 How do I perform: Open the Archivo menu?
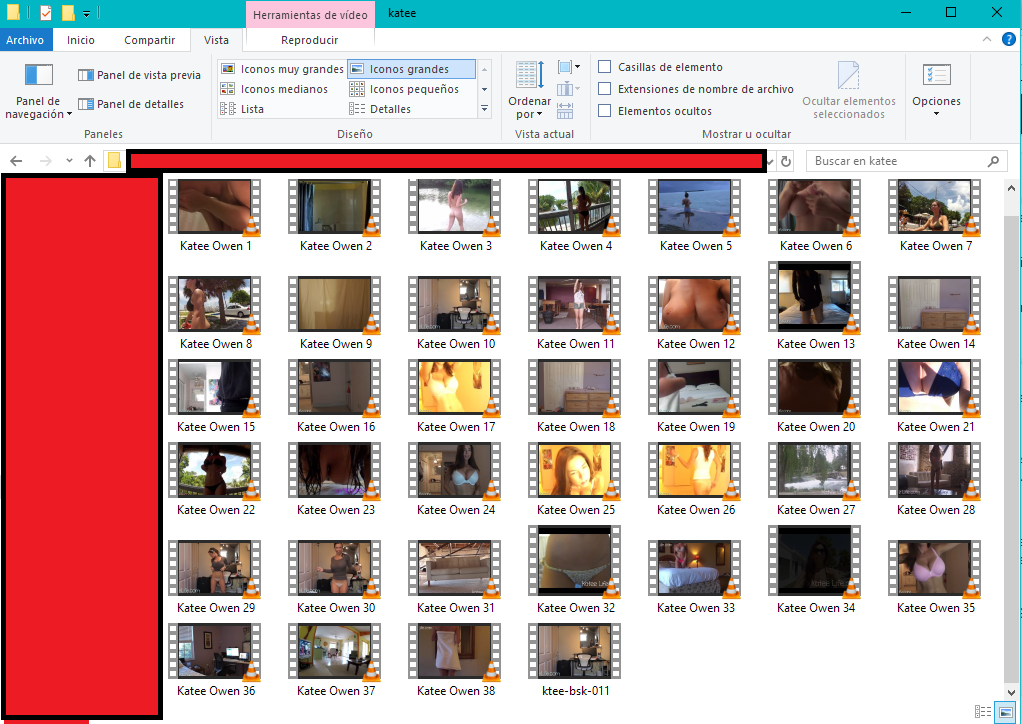(x=25, y=40)
